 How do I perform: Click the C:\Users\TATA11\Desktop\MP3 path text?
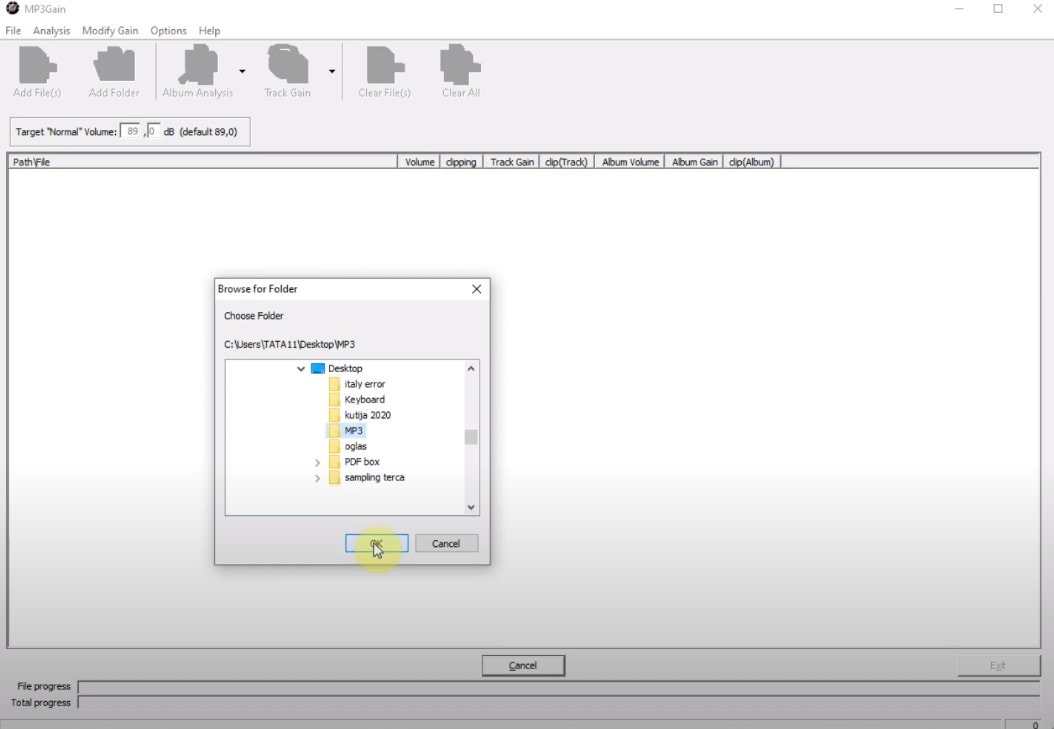click(290, 345)
